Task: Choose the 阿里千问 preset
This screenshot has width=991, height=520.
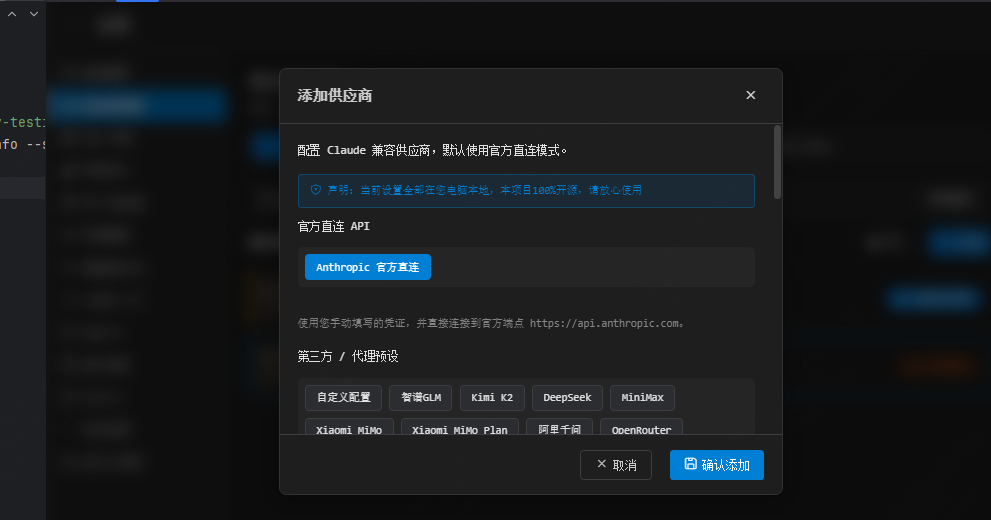Action: pyautogui.click(x=559, y=426)
